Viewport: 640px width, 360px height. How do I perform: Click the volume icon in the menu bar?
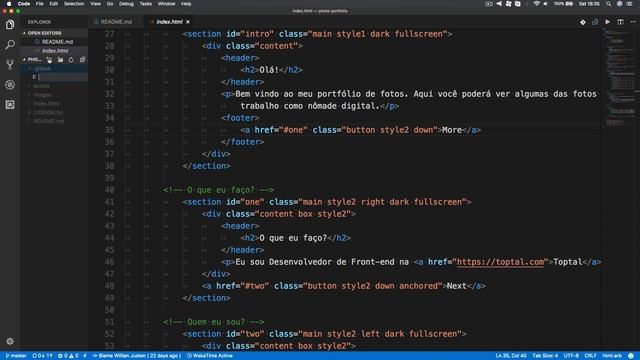tap(546, 4)
